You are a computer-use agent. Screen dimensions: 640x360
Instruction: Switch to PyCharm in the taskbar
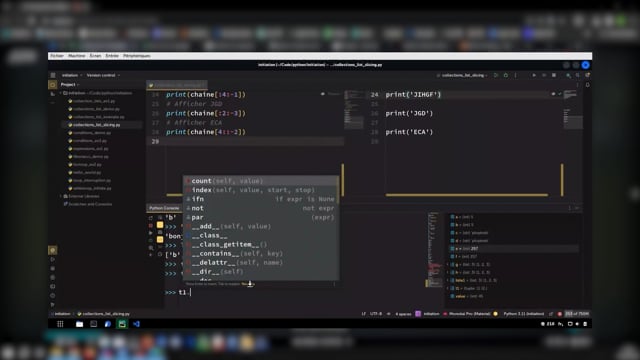coord(122,324)
